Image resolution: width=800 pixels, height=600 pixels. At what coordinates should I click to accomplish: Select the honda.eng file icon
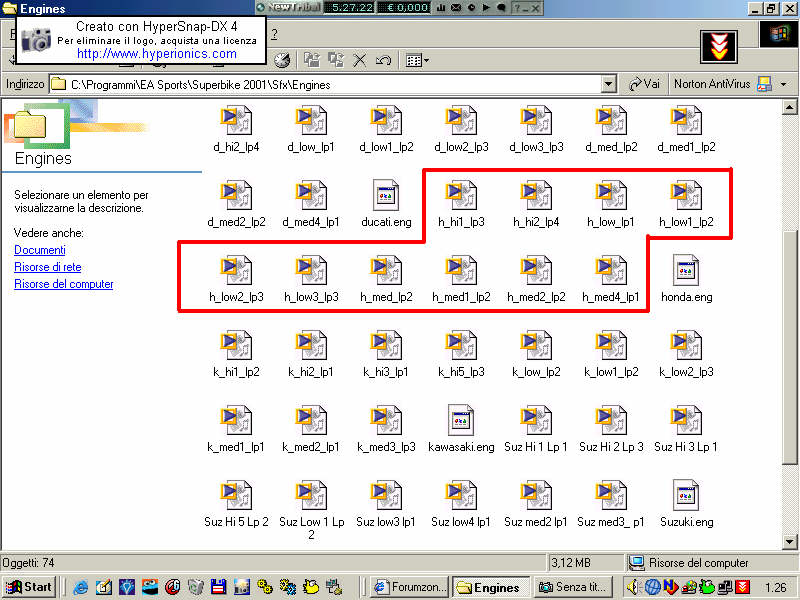[x=686, y=269]
